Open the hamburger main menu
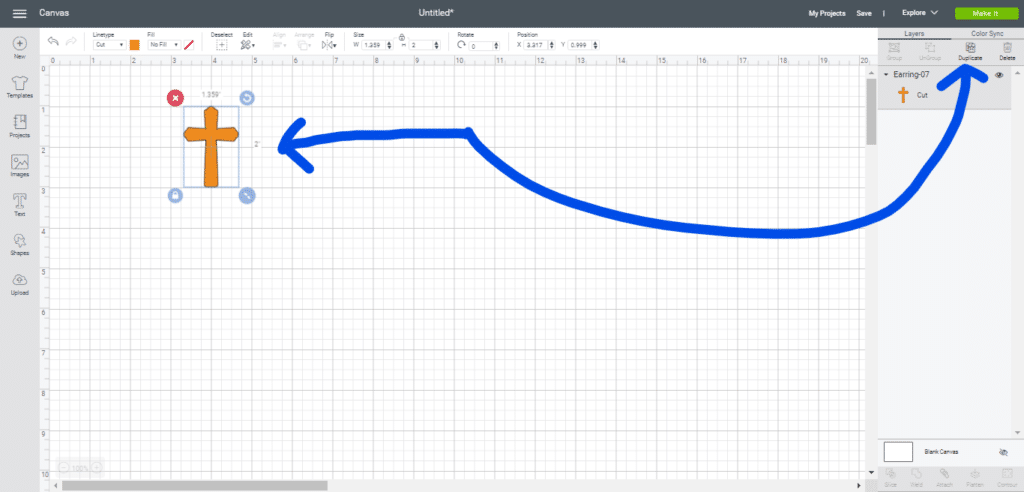 [x=19, y=13]
